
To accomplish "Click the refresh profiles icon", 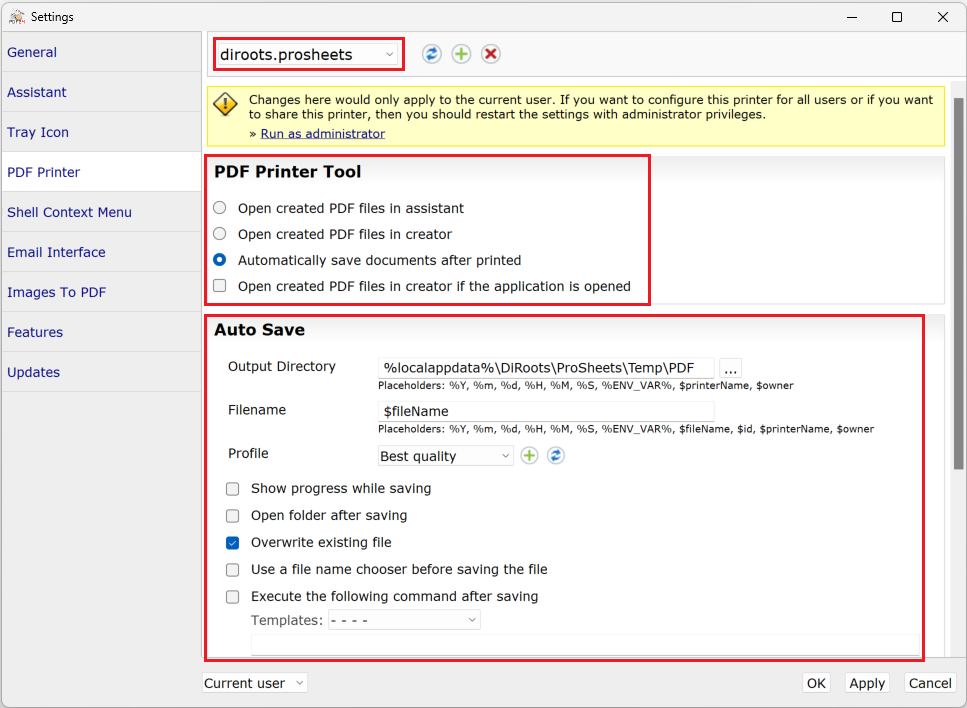I will tap(556, 456).
